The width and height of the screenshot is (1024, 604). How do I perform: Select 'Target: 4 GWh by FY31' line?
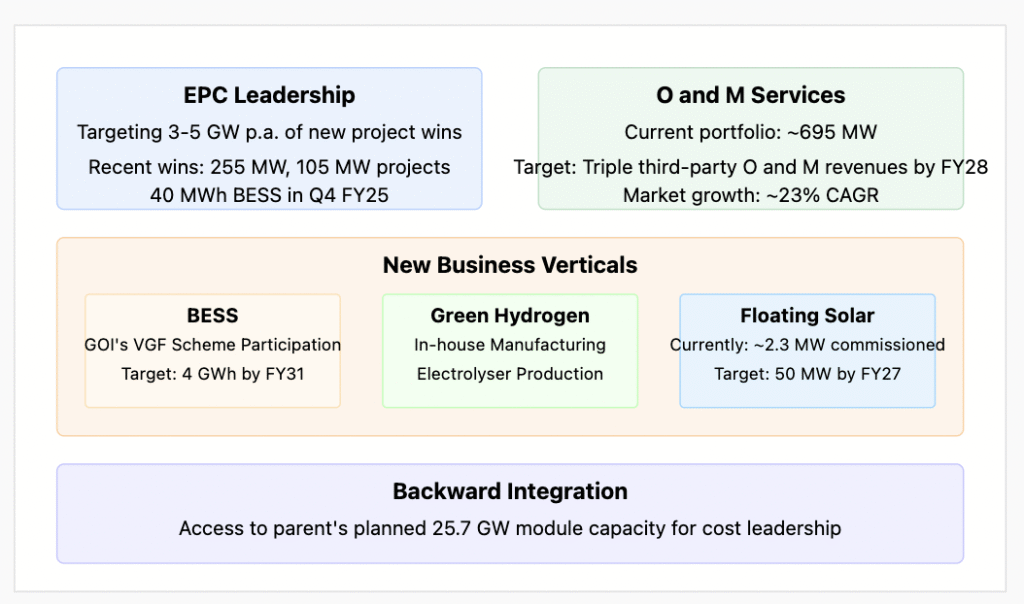point(212,374)
